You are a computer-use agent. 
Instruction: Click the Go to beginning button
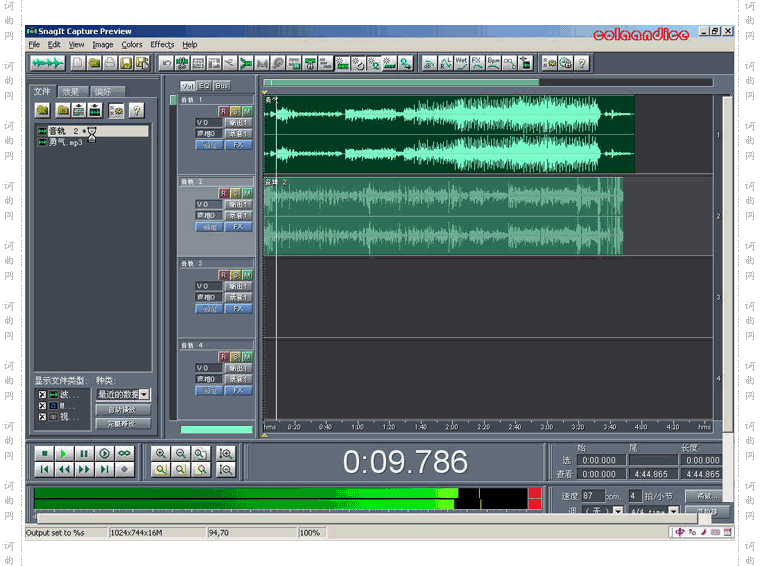click(x=44, y=469)
